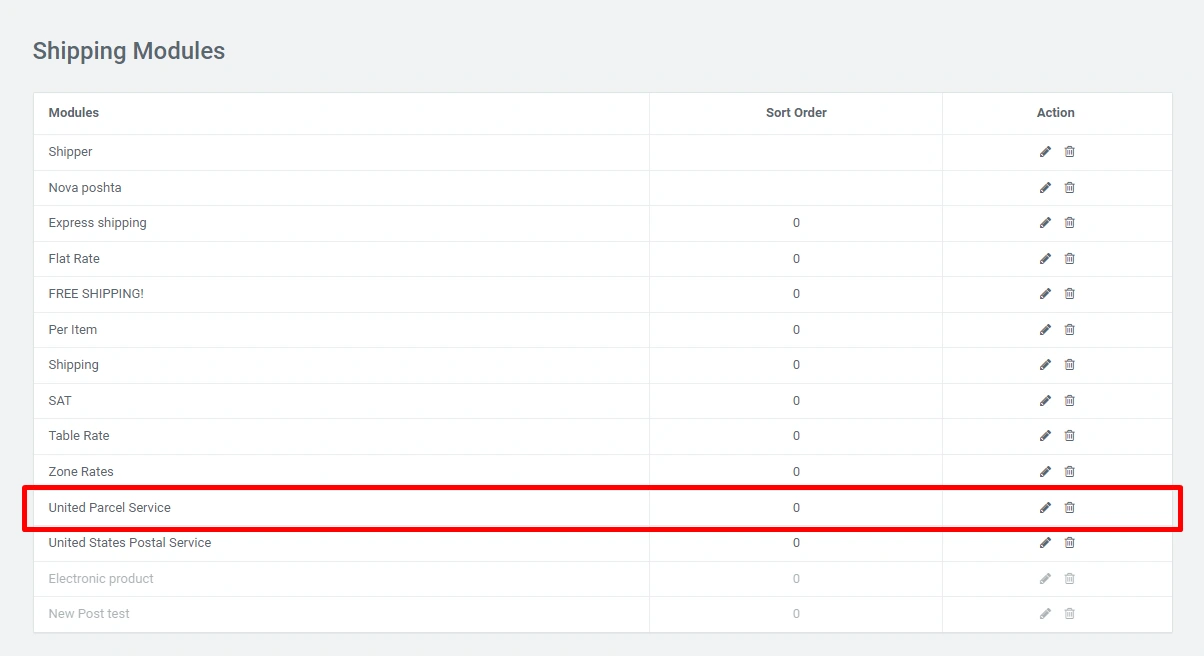This screenshot has height=656, width=1204.
Task: Click the Modules column header
Action: 74,113
